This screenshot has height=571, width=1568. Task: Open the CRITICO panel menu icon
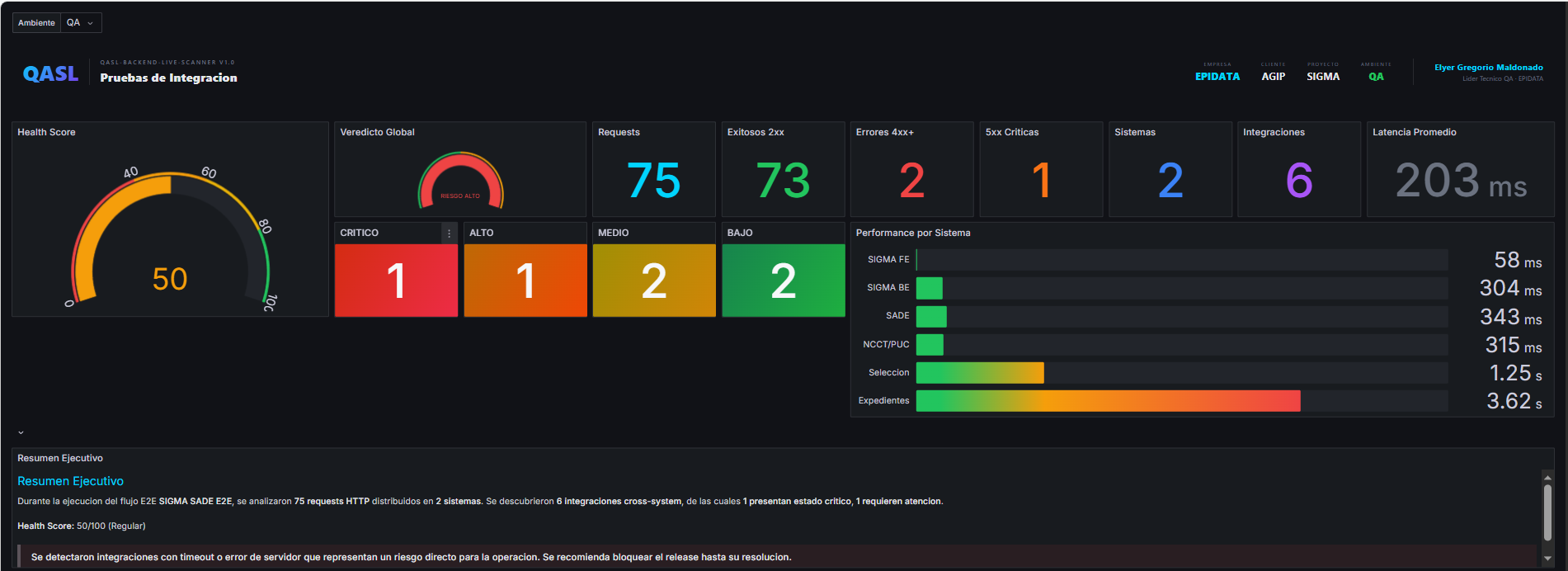pyautogui.click(x=450, y=234)
